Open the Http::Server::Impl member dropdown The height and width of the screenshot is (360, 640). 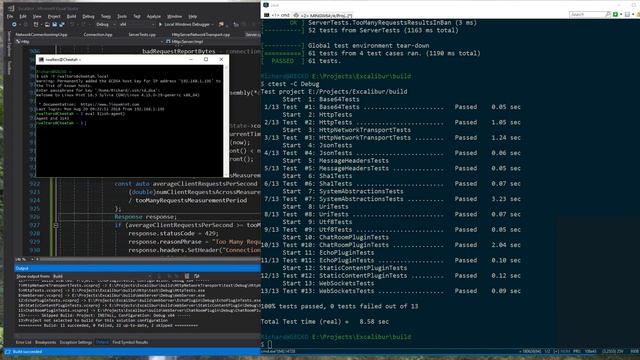[212, 42]
